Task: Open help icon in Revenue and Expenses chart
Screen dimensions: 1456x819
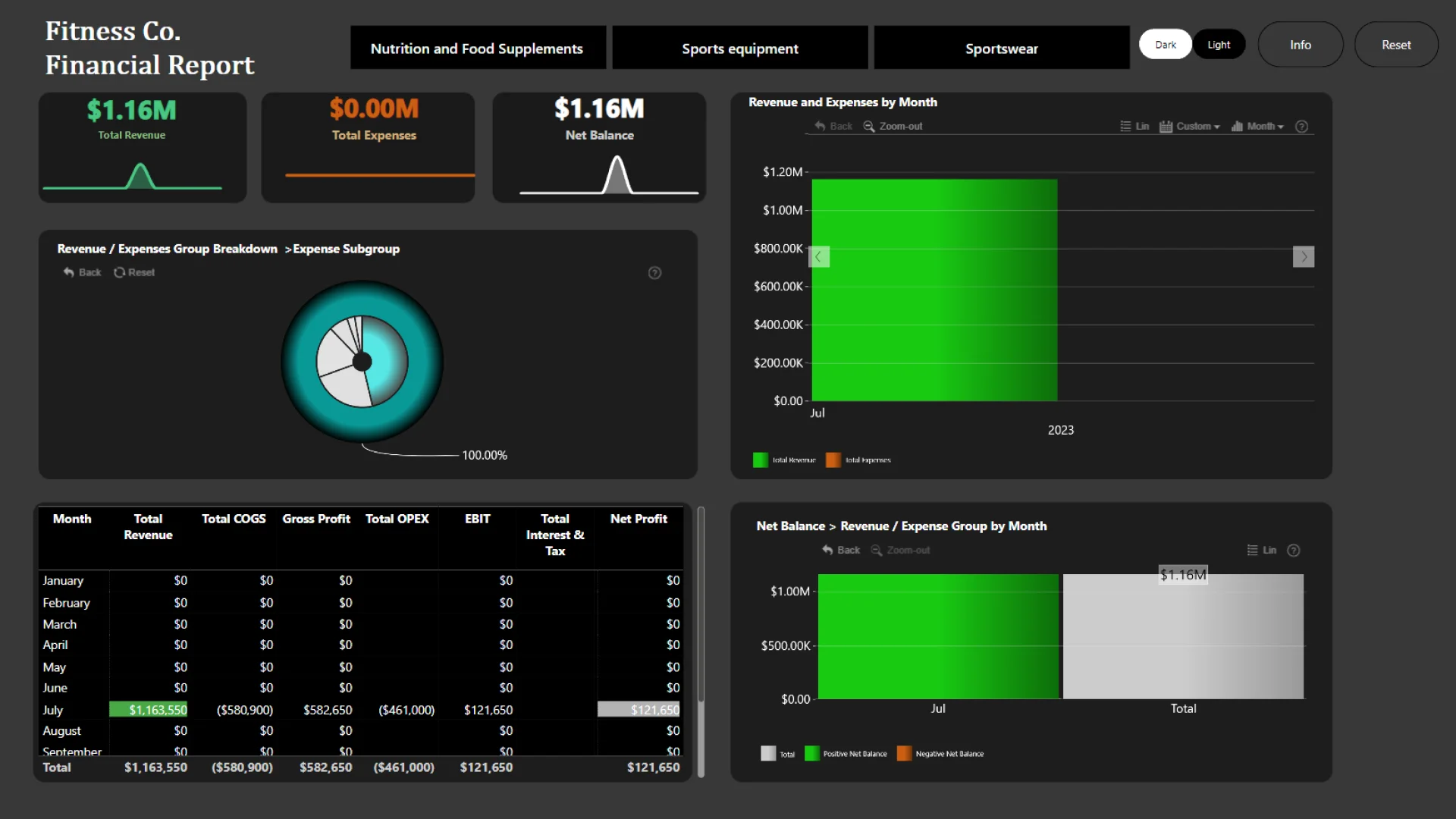Action: [1301, 126]
